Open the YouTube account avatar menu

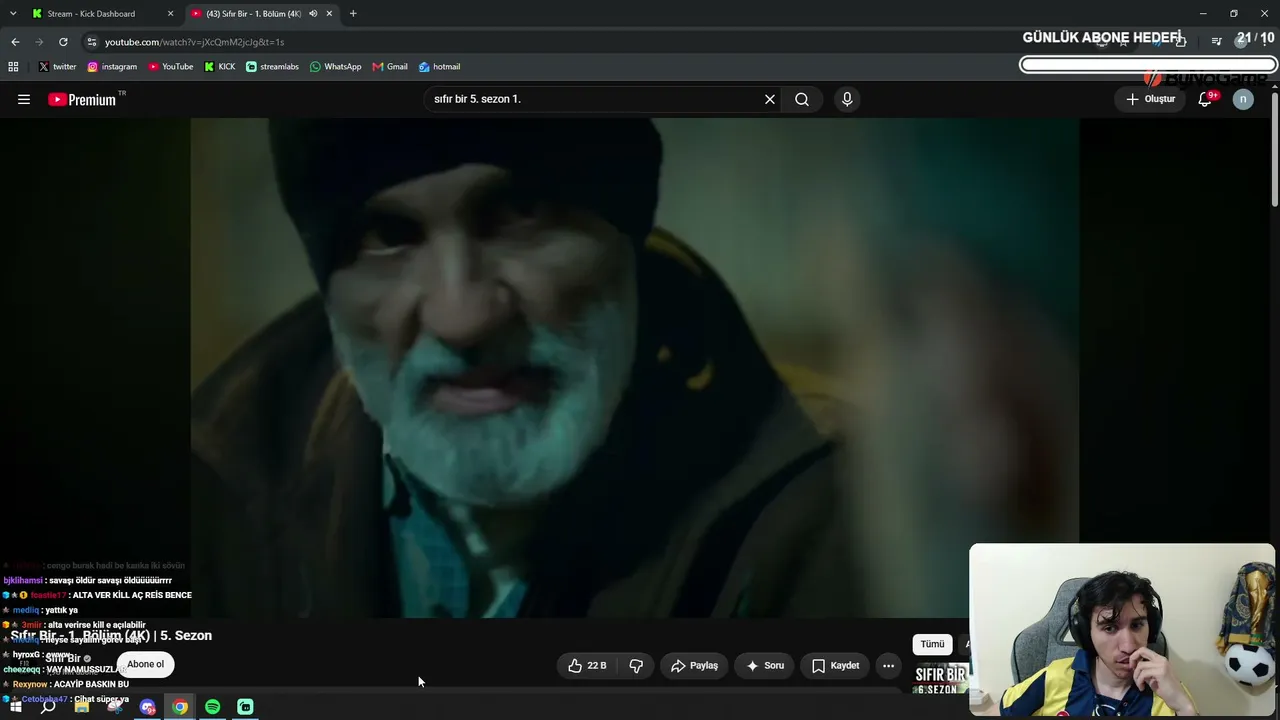click(1243, 99)
